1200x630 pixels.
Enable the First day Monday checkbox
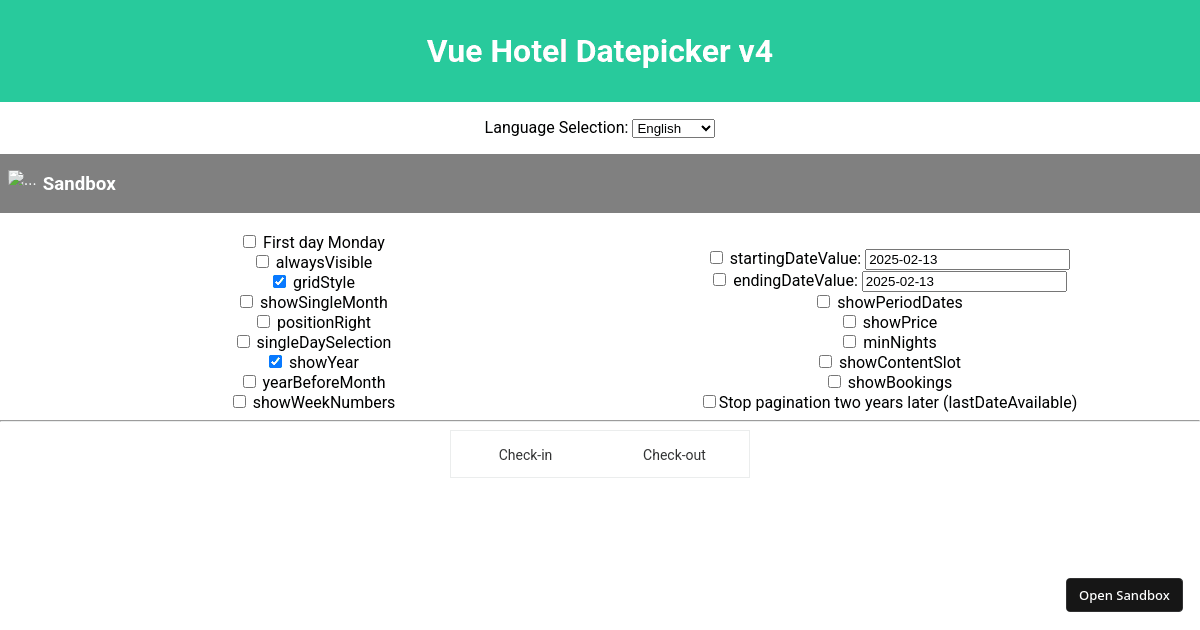point(249,241)
